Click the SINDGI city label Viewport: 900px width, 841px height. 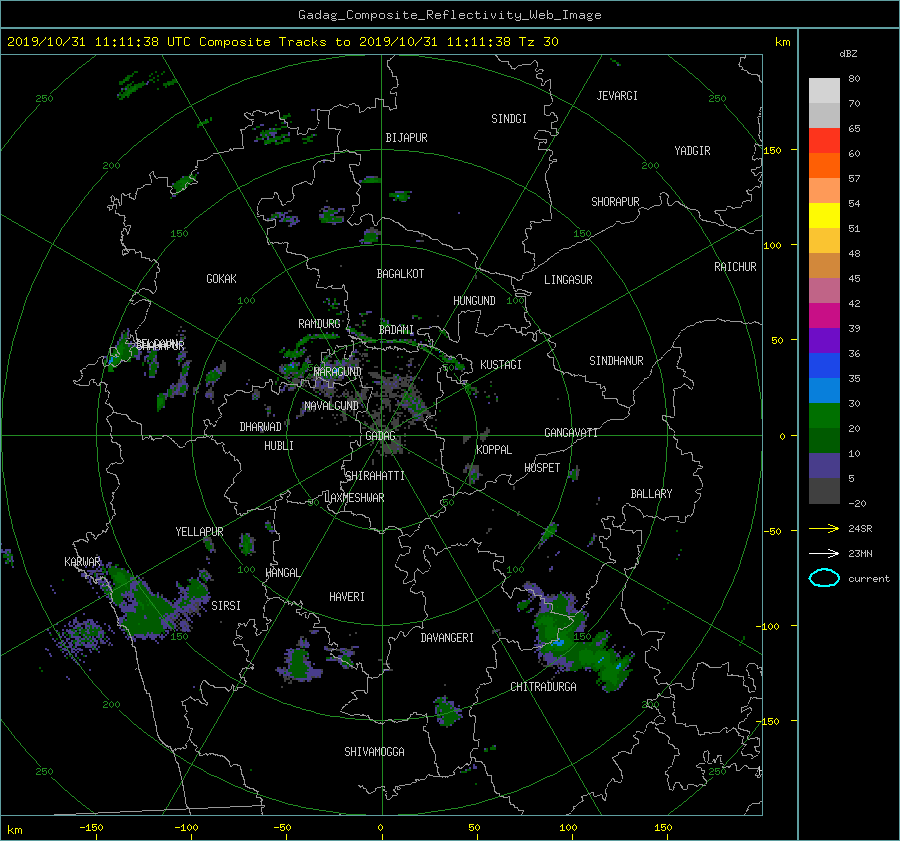[x=509, y=119]
